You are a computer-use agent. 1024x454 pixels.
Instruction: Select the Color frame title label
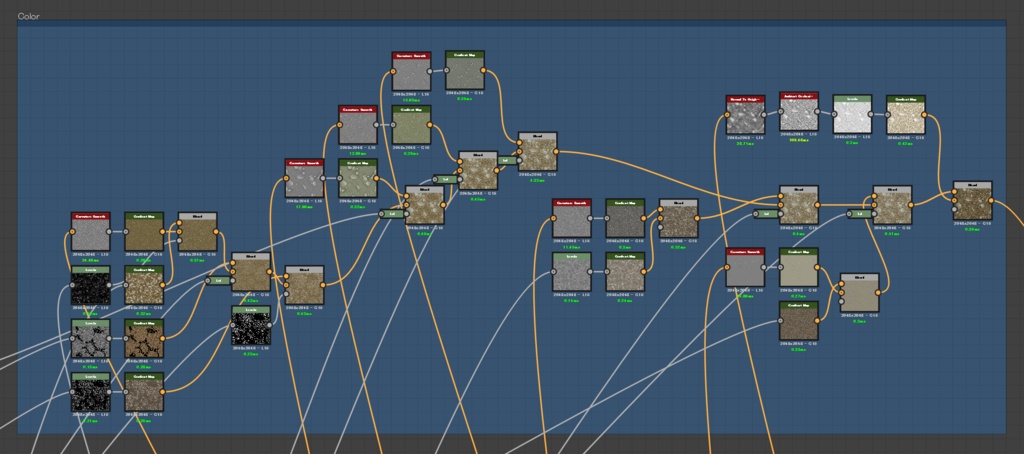(28, 16)
